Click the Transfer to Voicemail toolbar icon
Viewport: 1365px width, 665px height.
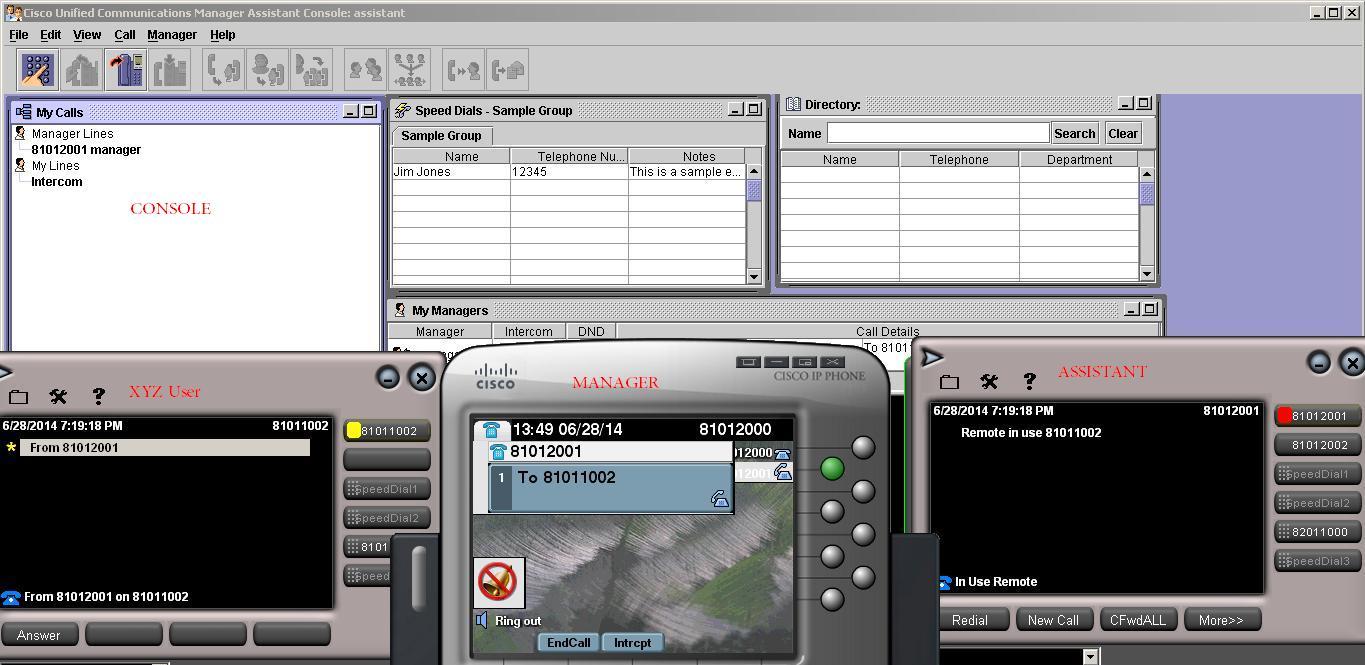pos(507,70)
